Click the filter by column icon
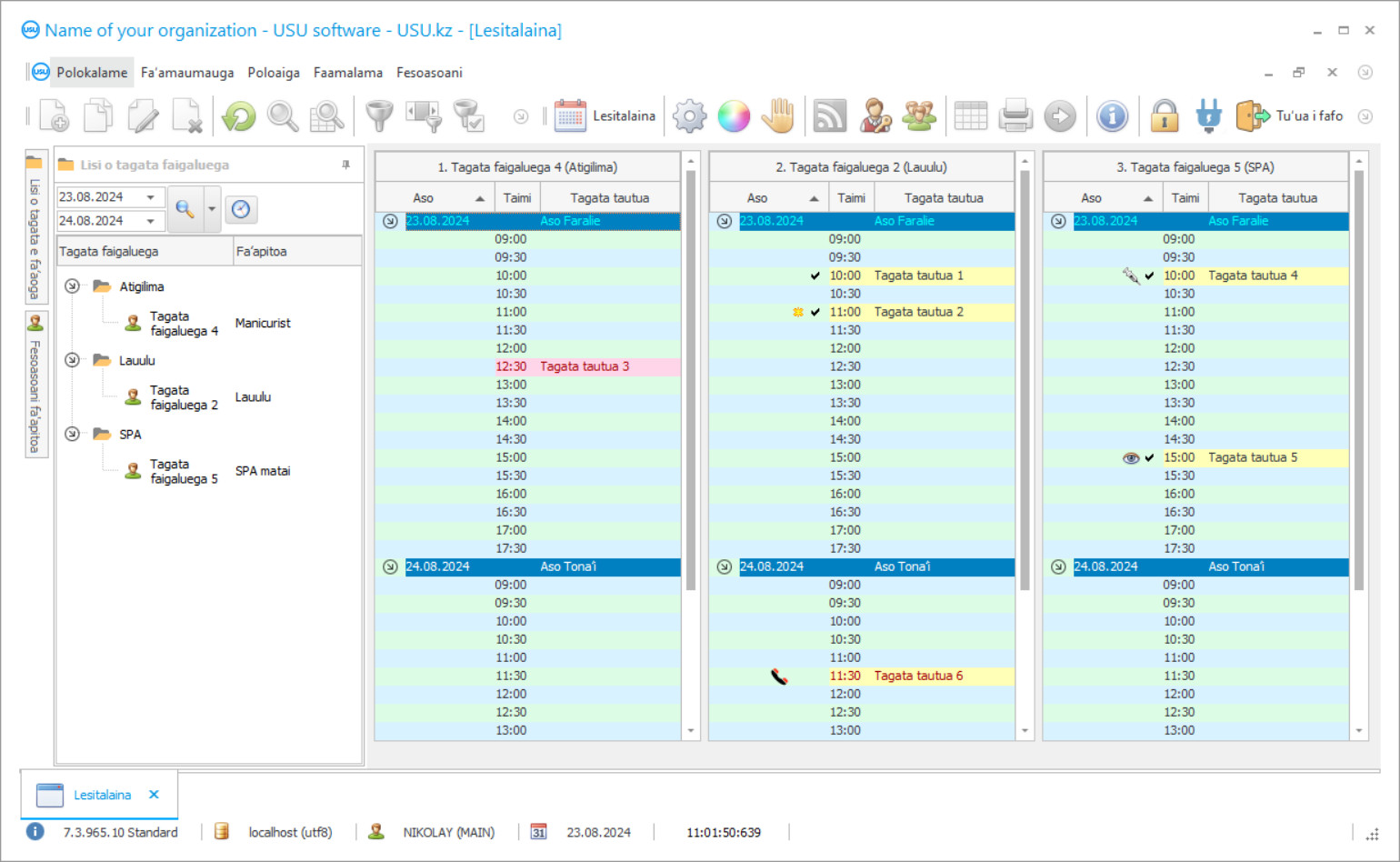The height and width of the screenshot is (862, 1400). coord(424,116)
